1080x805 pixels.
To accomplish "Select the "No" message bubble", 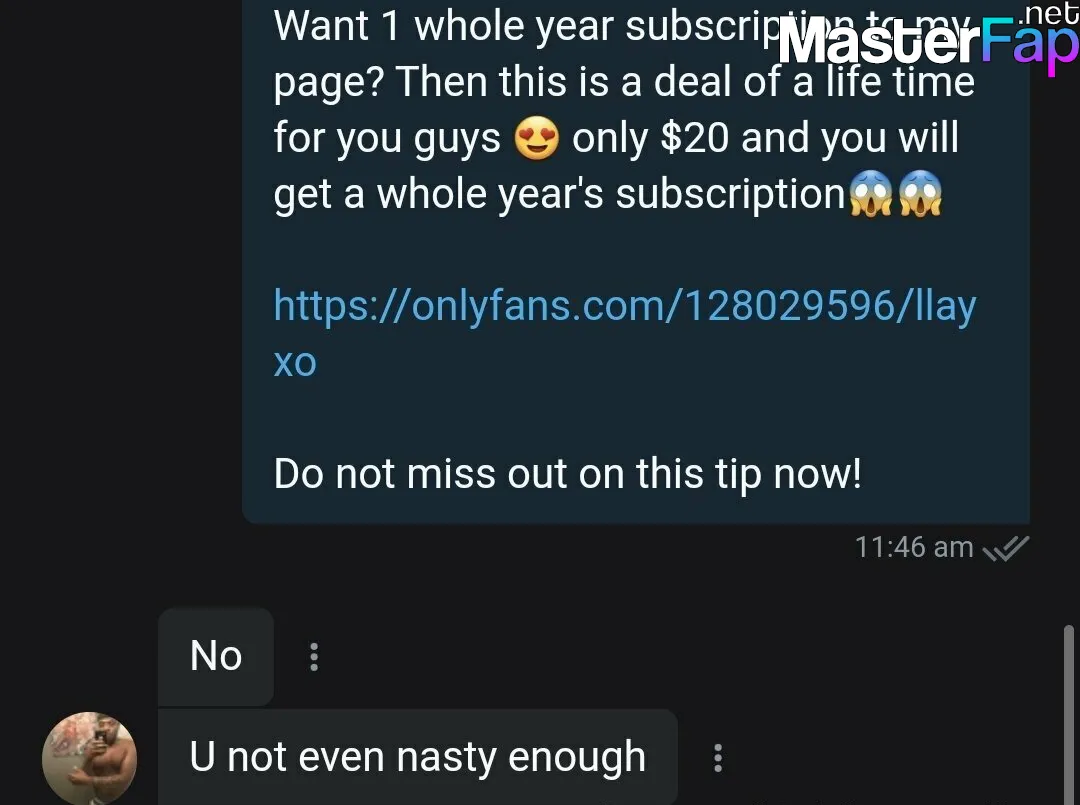I will (216, 656).
